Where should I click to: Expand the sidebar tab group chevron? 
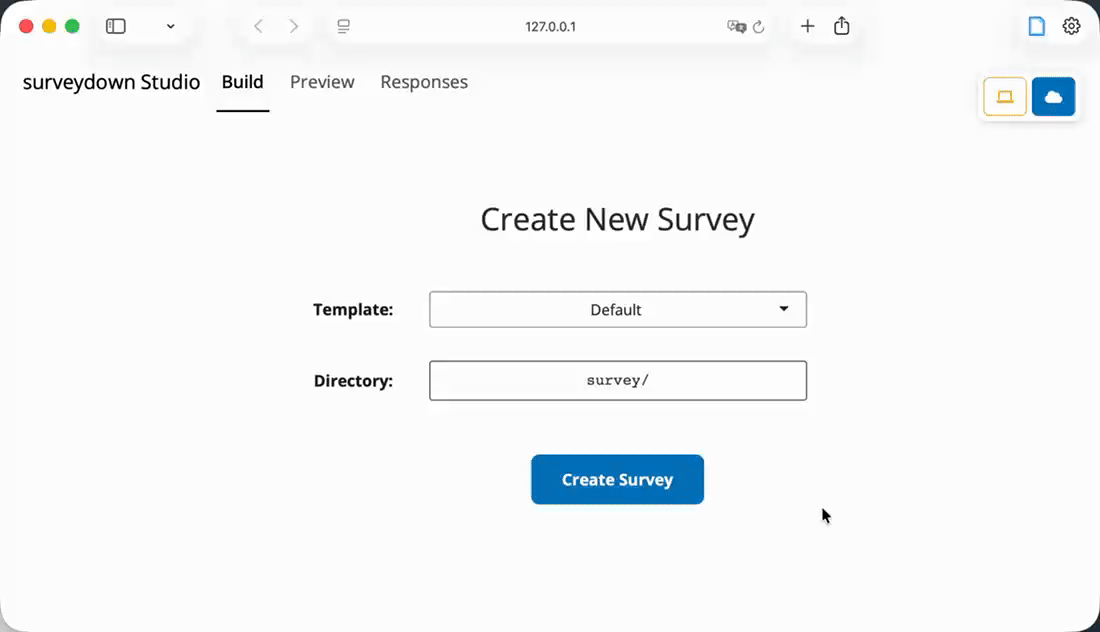pos(171,27)
